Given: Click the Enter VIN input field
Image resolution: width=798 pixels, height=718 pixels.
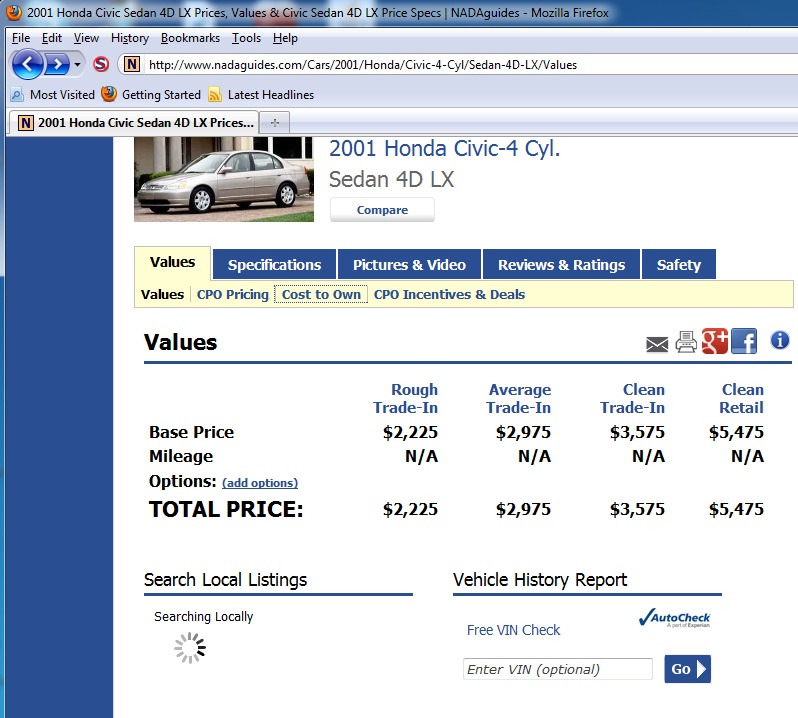Looking at the screenshot, I should point(558,669).
